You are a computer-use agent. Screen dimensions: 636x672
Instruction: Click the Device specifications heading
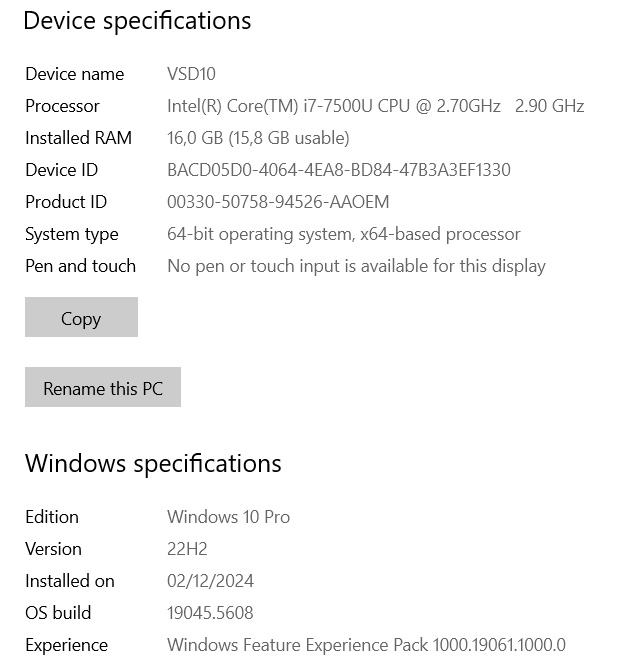coord(137,21)
